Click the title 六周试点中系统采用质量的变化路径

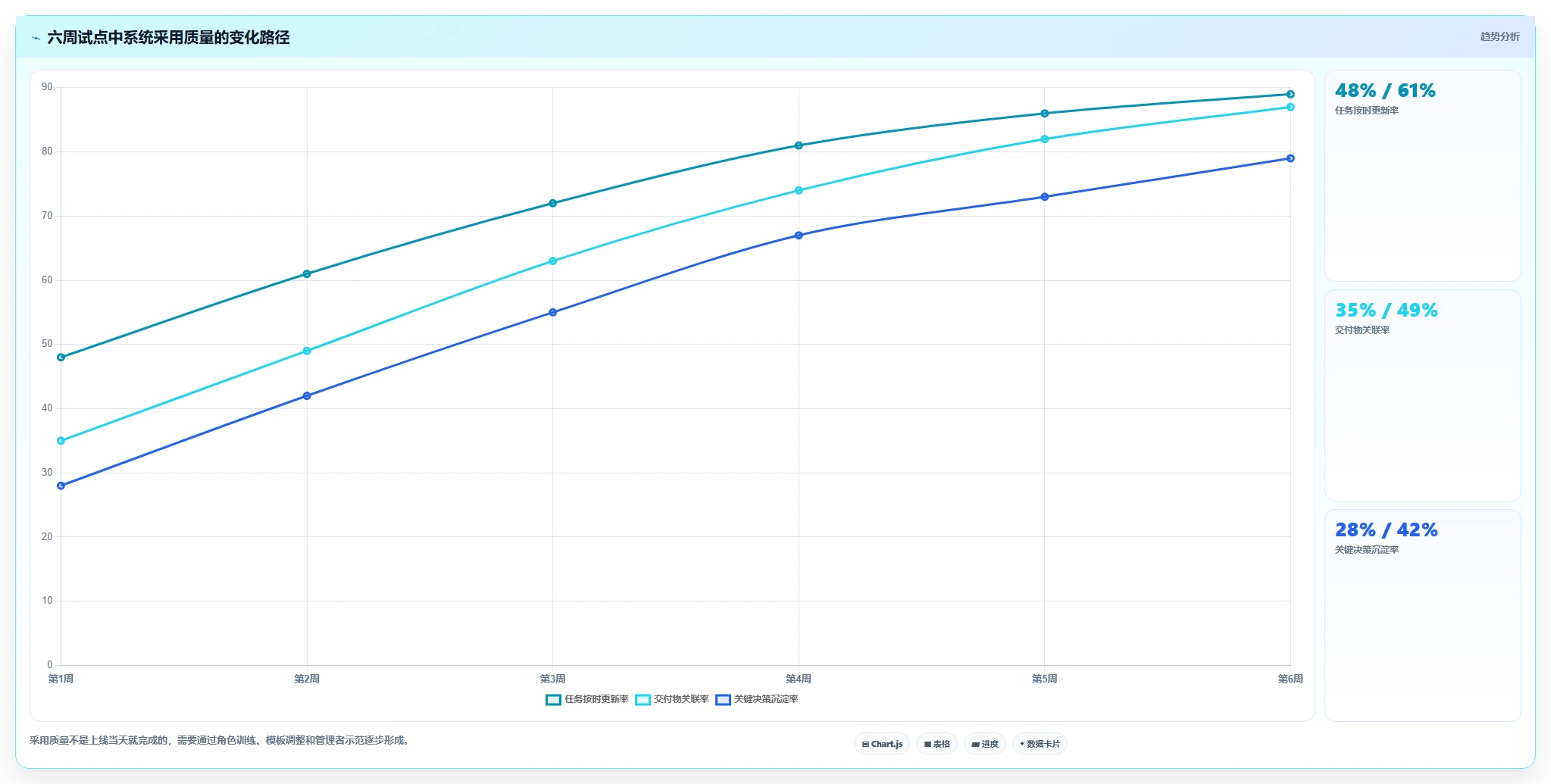pos(168,37)
